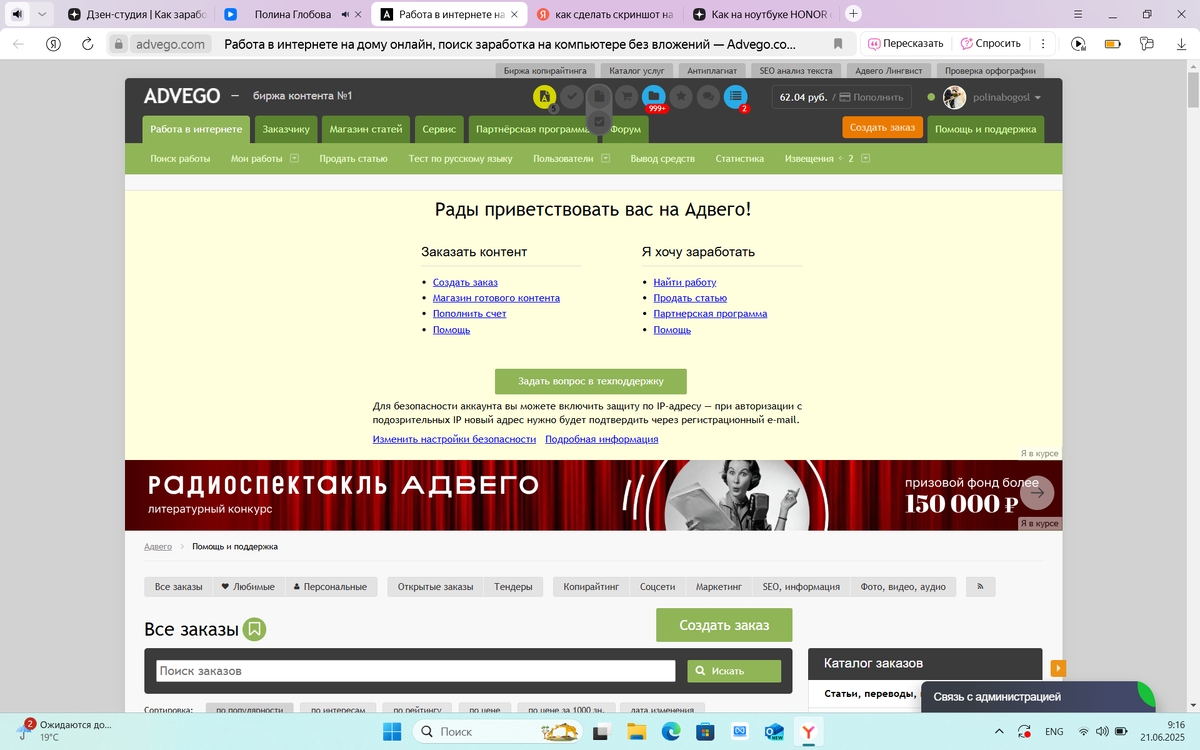The height and width of the screenshot is (750, 1200).
Task: Open the Найти работу link
Action: click(x=685, y=282)
